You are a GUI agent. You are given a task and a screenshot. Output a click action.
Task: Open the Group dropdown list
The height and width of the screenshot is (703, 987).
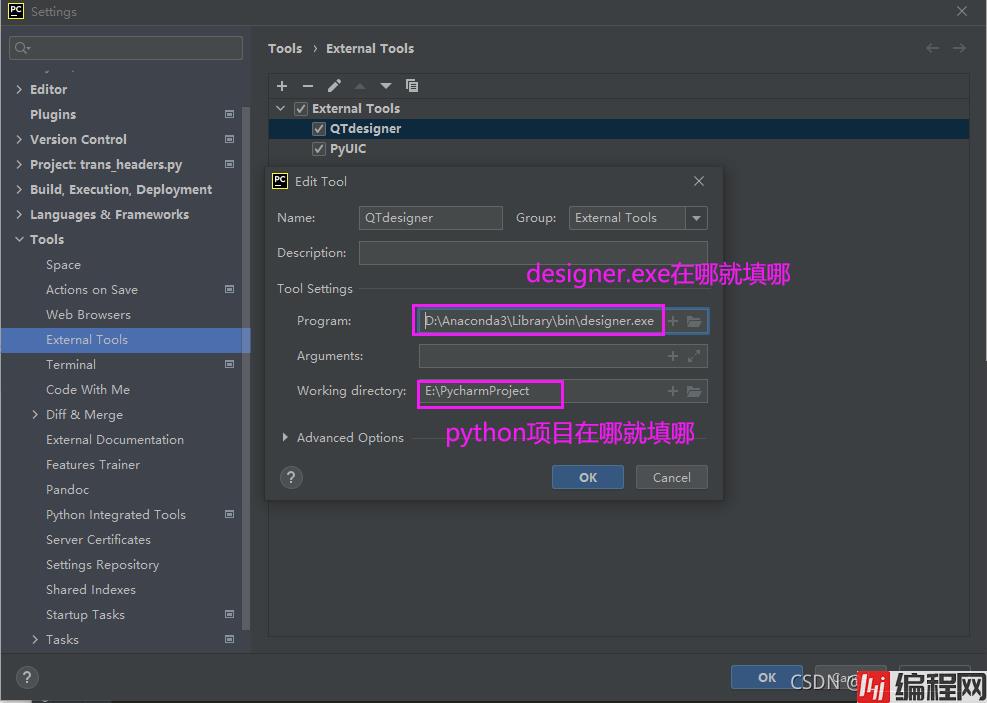(x=696, y=218)
